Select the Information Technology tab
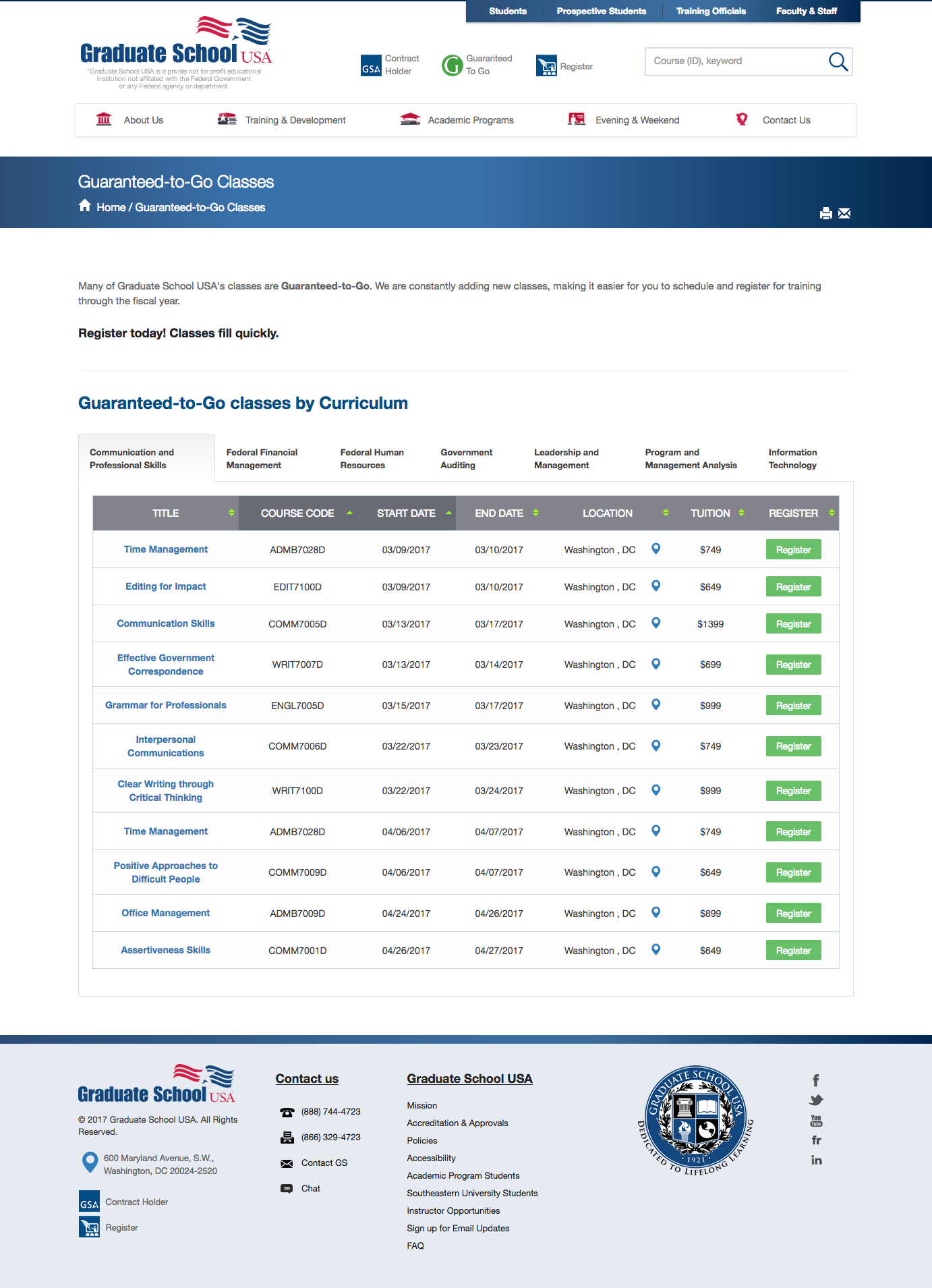The width and height of the screenshot is (932, 1288). [792, 459]
